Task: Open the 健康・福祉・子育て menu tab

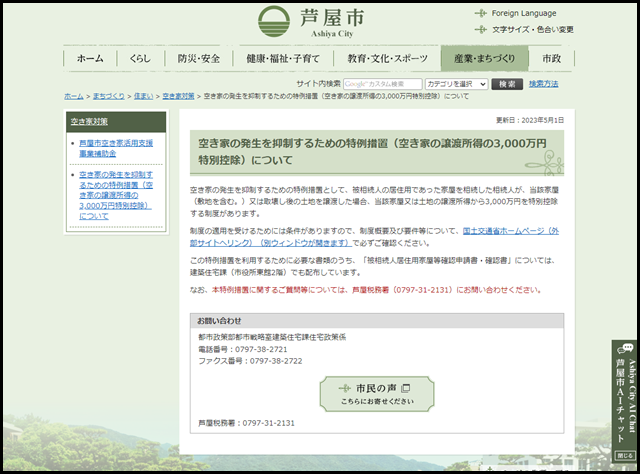Action: [x=283, y=58]
